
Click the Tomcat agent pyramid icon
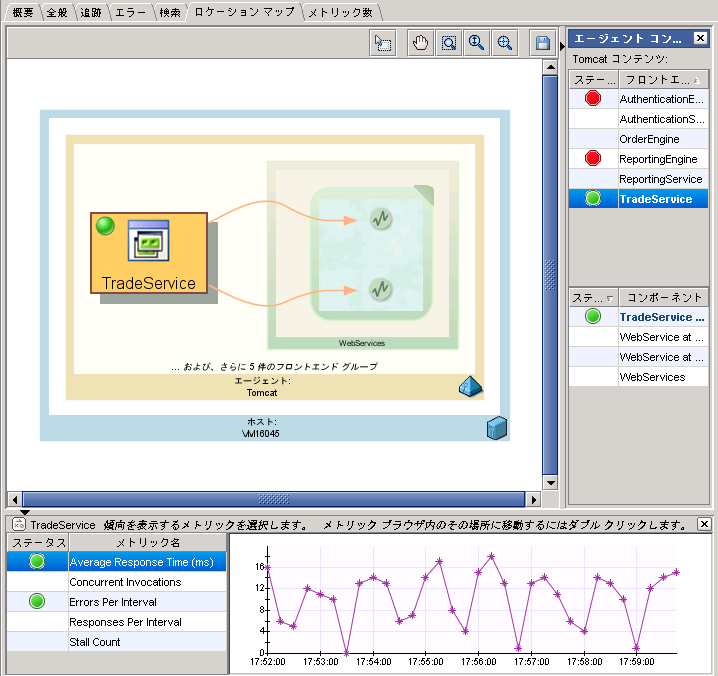point(470,385)
